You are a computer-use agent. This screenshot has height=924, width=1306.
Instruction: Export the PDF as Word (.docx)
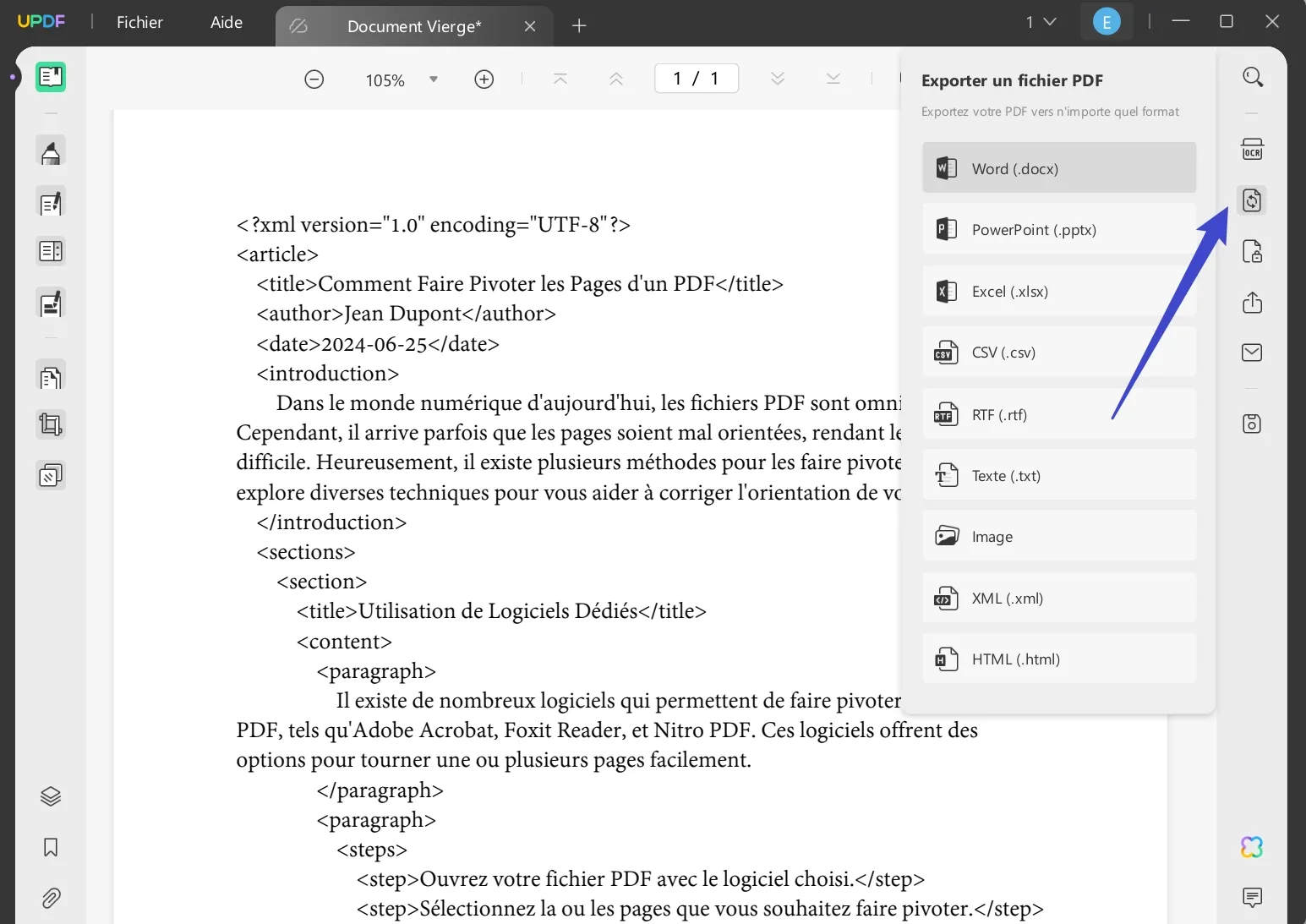tap(1058, 167)
